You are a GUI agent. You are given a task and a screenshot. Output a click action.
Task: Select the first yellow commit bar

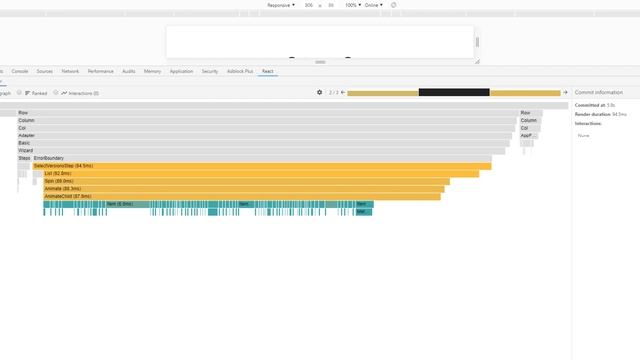(383, 93)
